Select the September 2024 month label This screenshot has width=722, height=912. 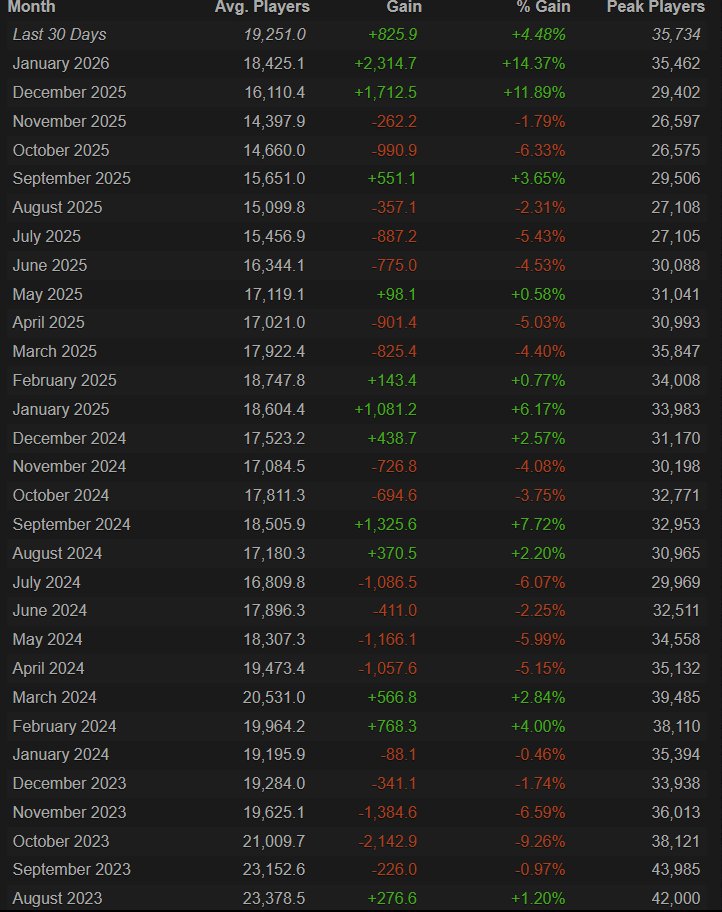point(72,525)
